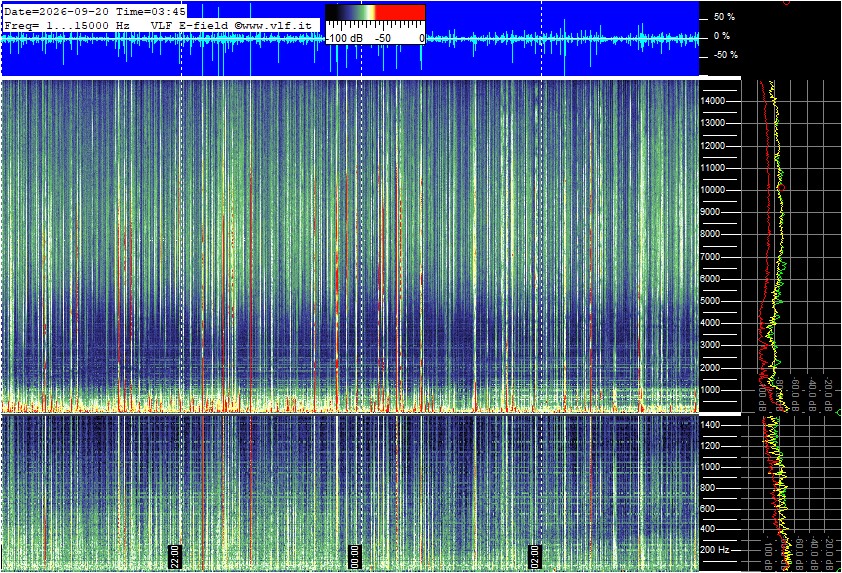This screenshot has height=573, width=842.
Task: Select the 10000 frequency axis label
Action: [x=713, y=190]
